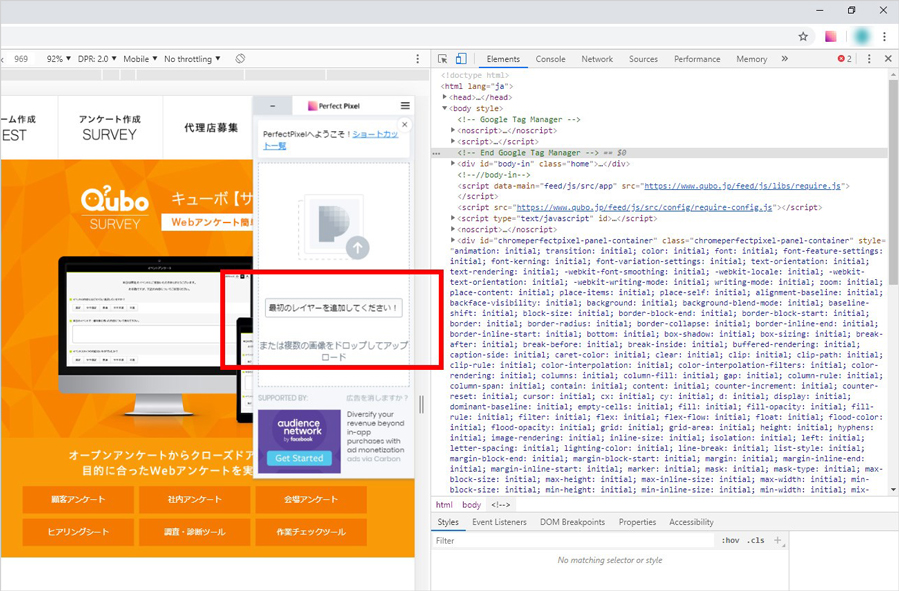Open the No throttling dropdown
899x591 pixels.
tap(192, 58)
